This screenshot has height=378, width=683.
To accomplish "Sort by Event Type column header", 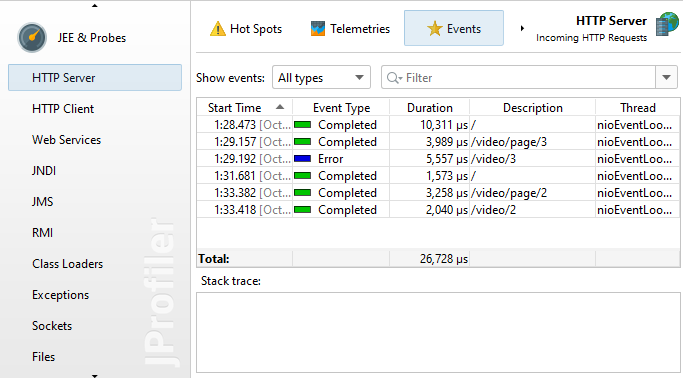I will (341, 108).
